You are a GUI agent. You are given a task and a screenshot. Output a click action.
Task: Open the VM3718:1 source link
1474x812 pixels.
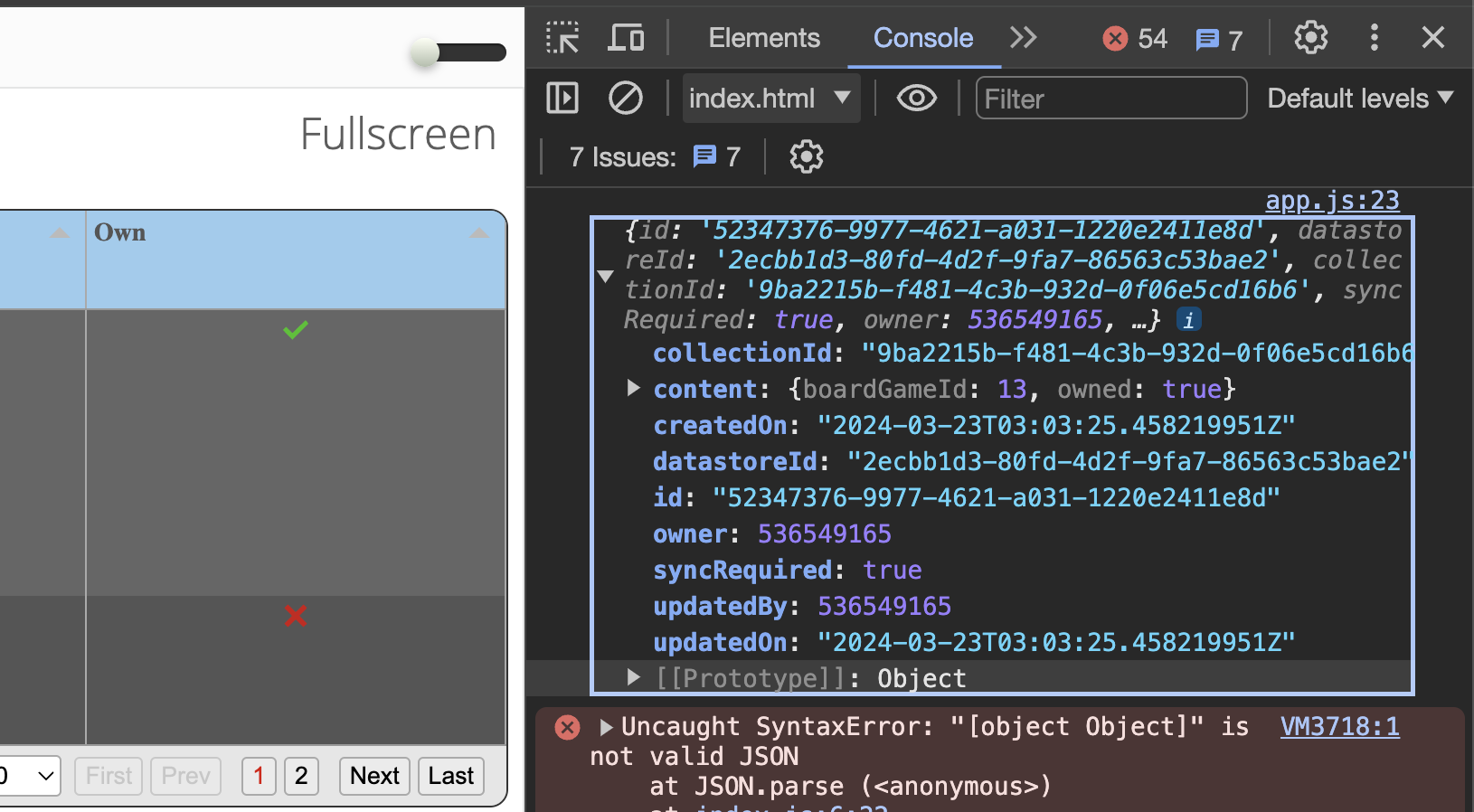point(1339,726)
